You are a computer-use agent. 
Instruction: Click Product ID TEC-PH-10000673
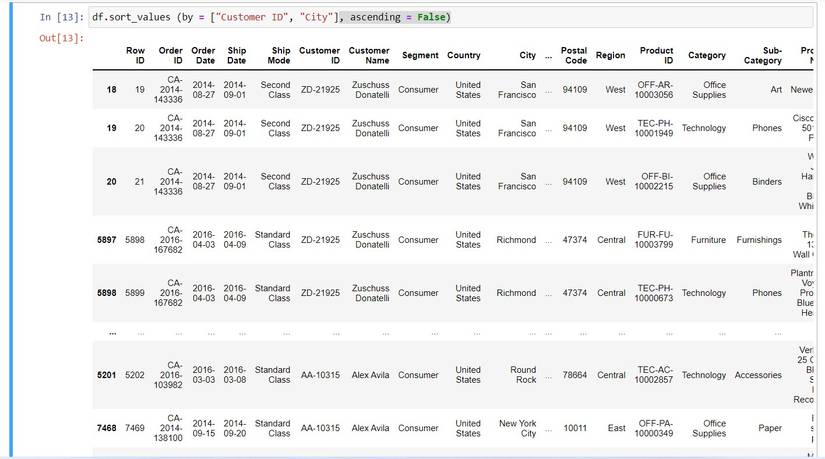point(654,293)
